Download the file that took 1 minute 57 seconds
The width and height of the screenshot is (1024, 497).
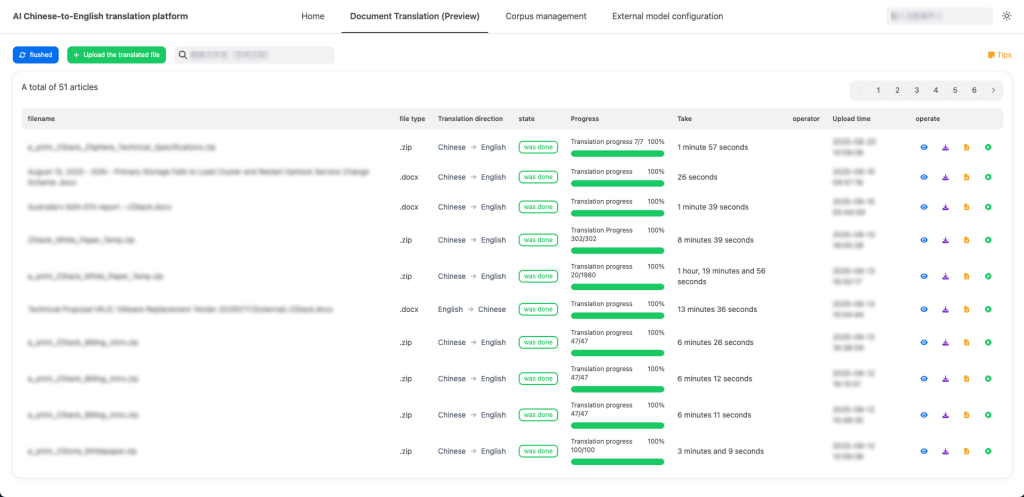coord(945,148)
